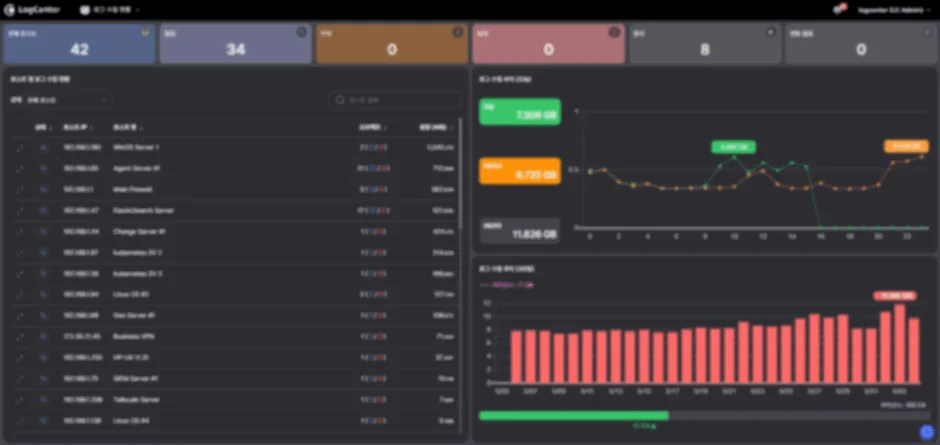Image resolution: width=940 pixels, height=445 pixels.
Task: Click the dashboard icon in the top menu
Action: pyautogui.click(x=86, y=10)
